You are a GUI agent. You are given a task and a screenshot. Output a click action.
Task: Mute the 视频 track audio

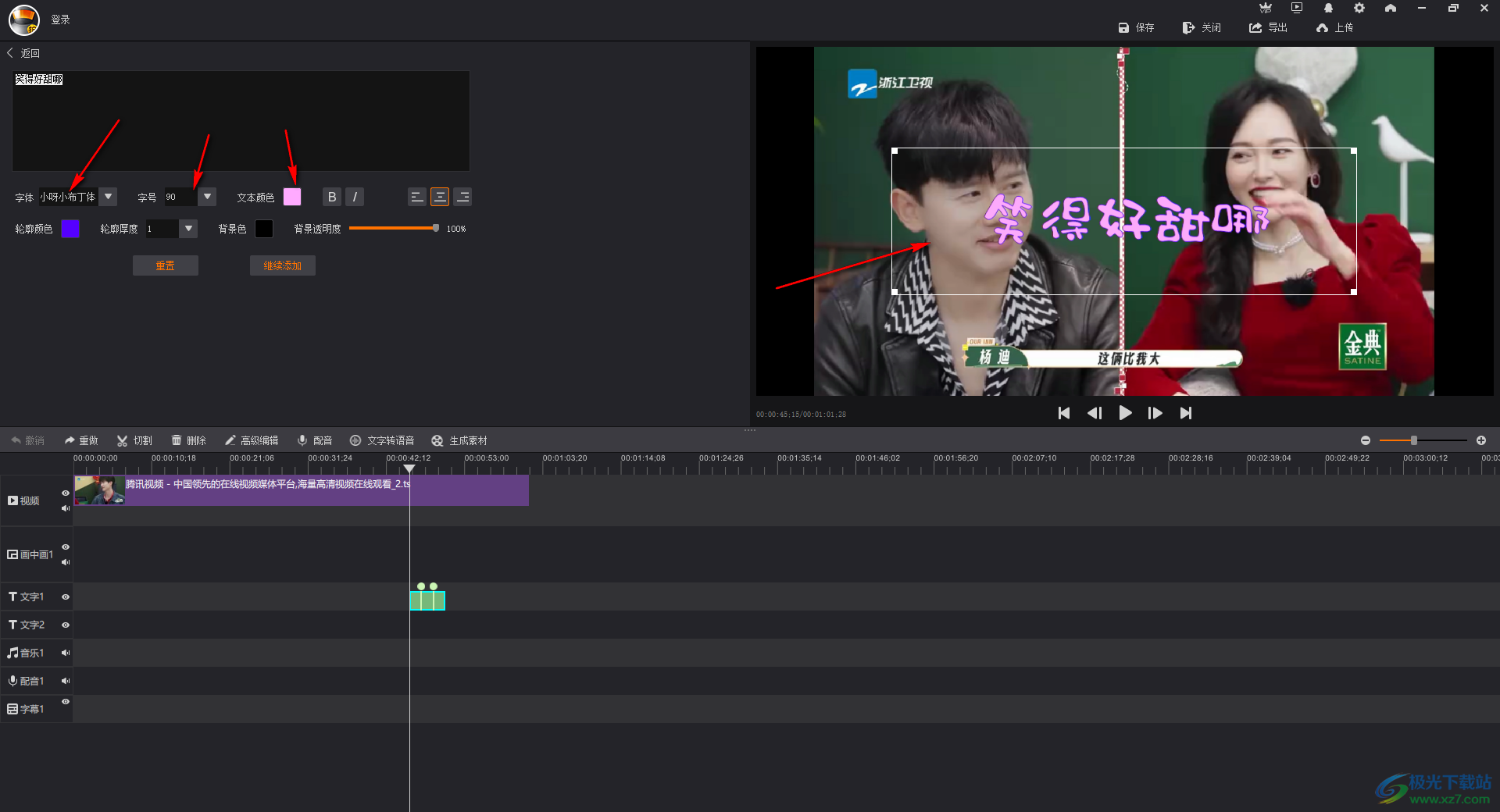pyautogui.click(x=66, y=508)
